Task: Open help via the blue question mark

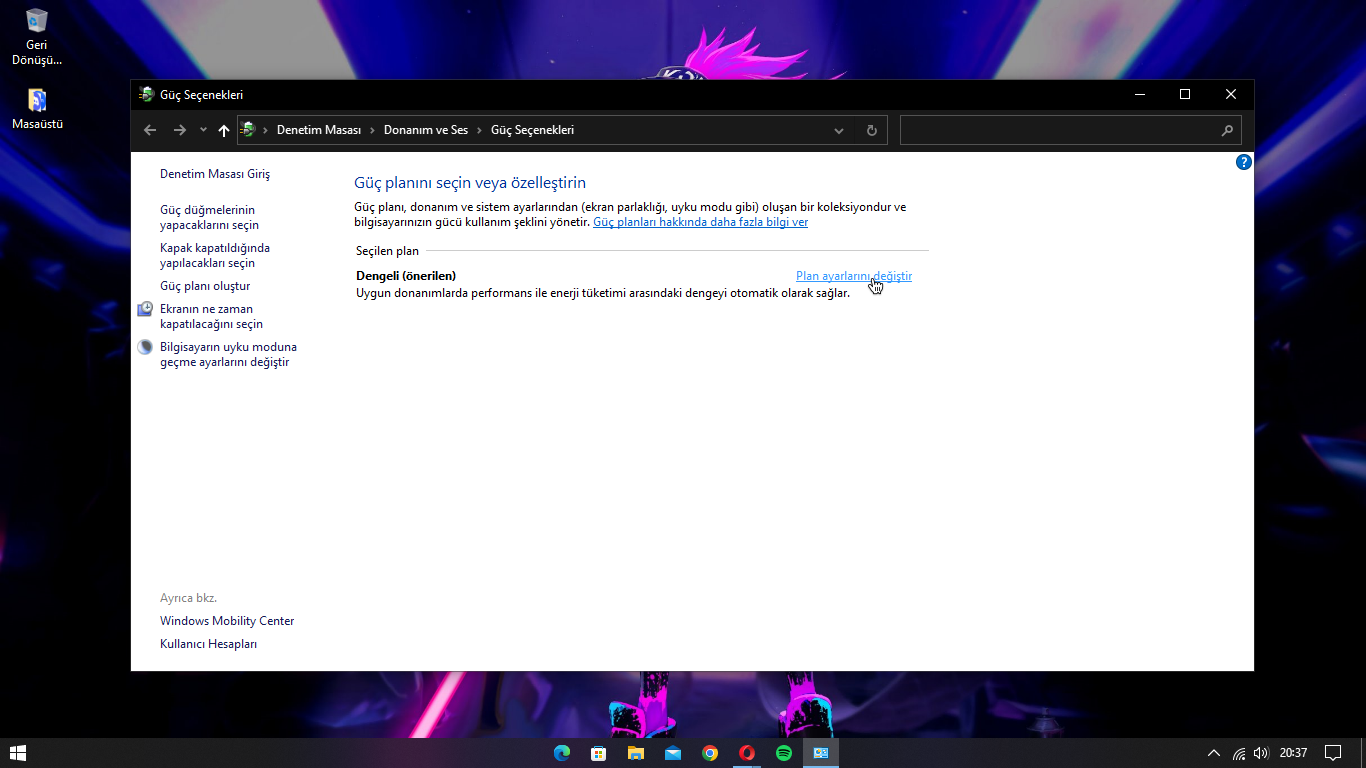Action: (1244, 162)
